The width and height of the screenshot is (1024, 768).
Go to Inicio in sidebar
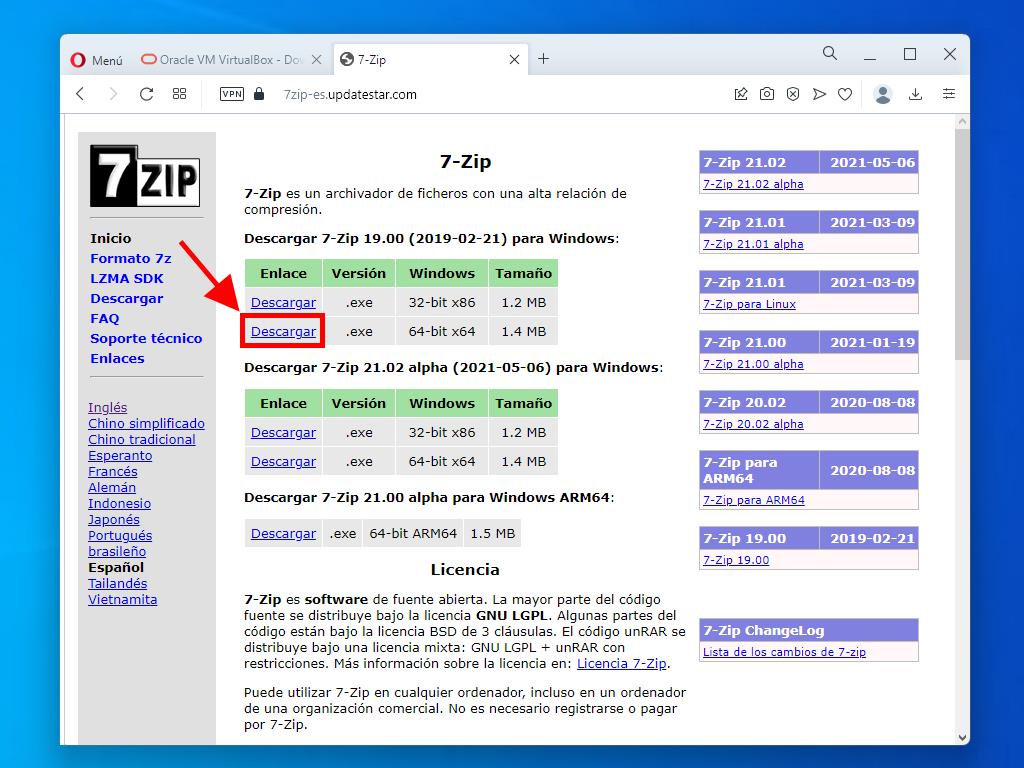coord(110,238)
